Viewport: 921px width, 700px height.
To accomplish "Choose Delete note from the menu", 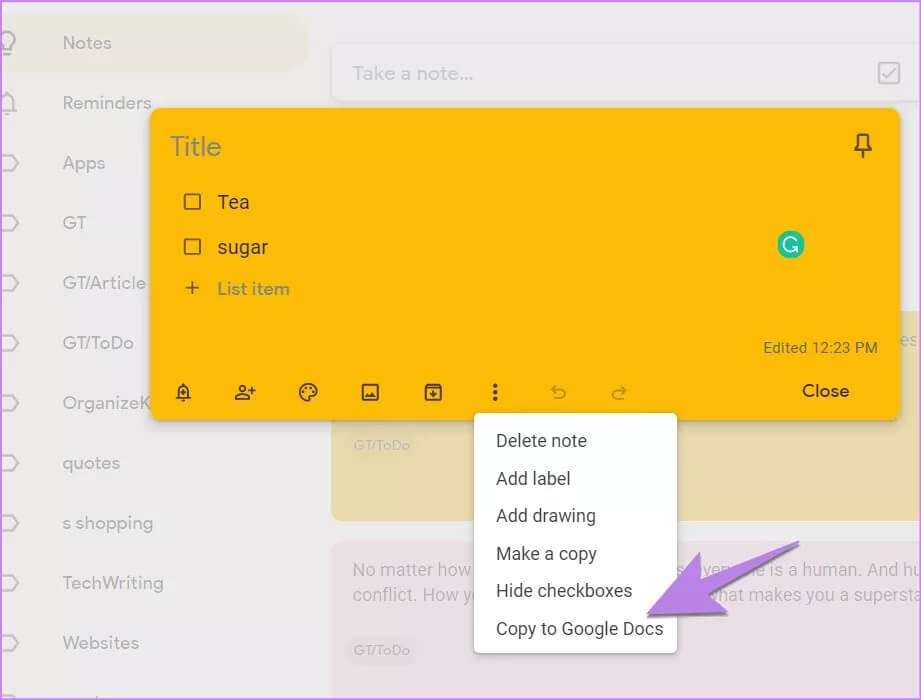I will pos(541,441).
